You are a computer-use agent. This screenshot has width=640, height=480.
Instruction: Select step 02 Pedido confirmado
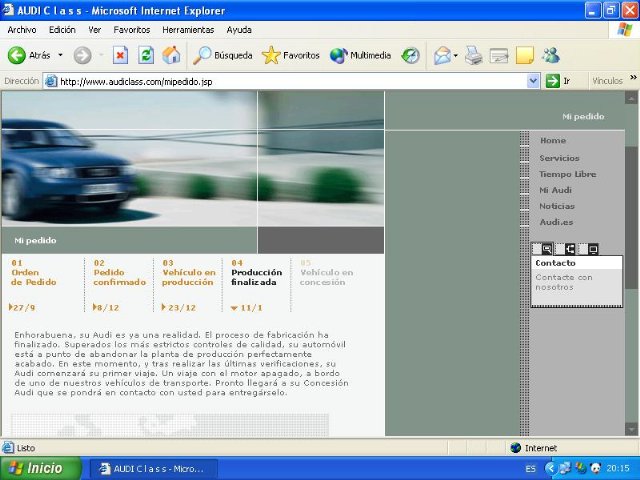tap(119, 273)
